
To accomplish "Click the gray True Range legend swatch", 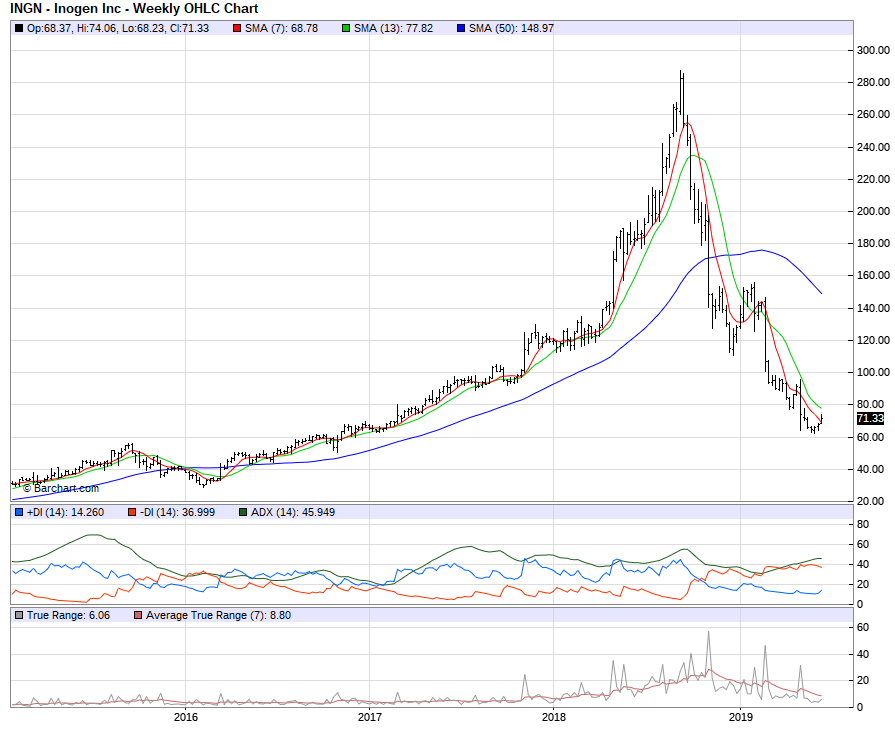I will point(19,615).
